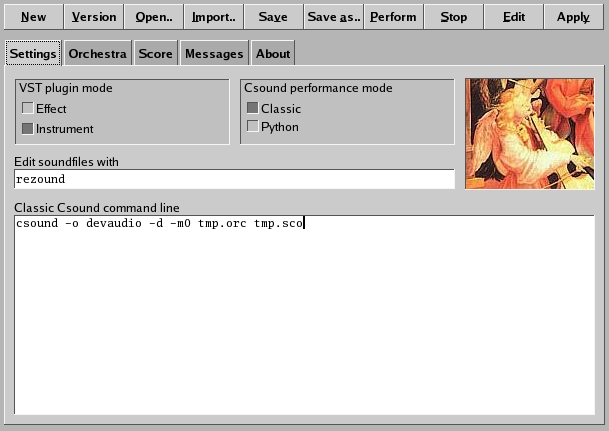View the Messages tab
Viewport: 609px width, 431px height.
[213, 54]
